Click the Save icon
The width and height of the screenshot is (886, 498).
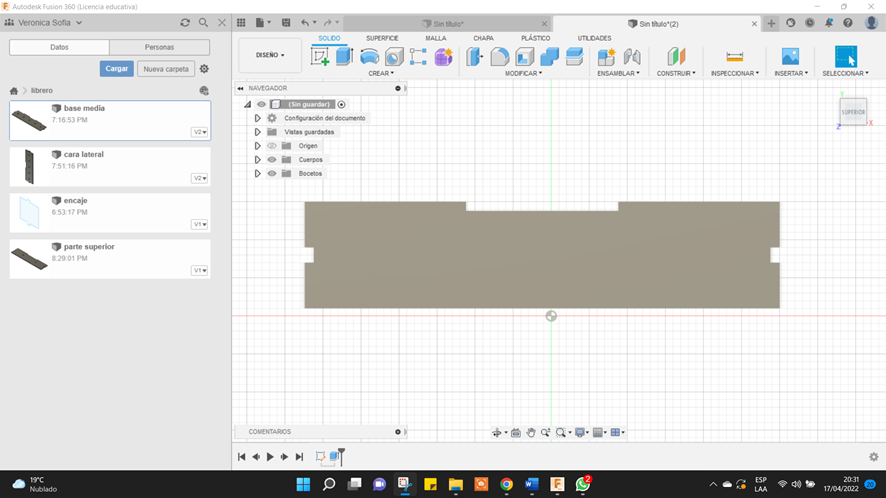pos(286,23)
